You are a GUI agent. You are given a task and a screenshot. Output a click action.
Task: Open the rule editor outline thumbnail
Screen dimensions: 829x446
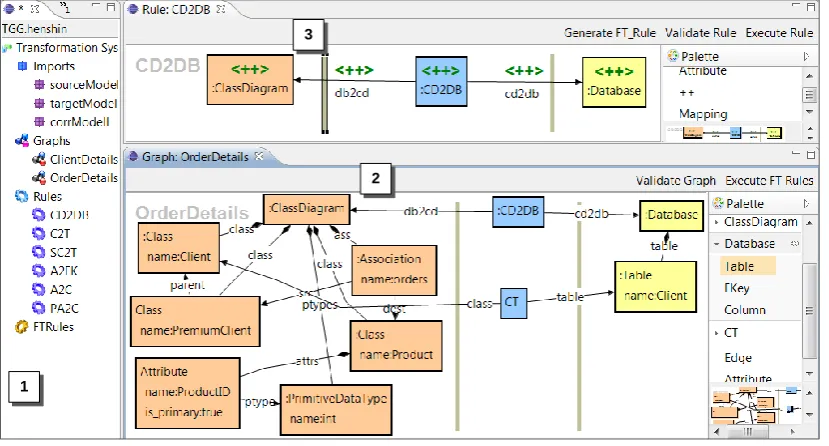coord(733,133)
